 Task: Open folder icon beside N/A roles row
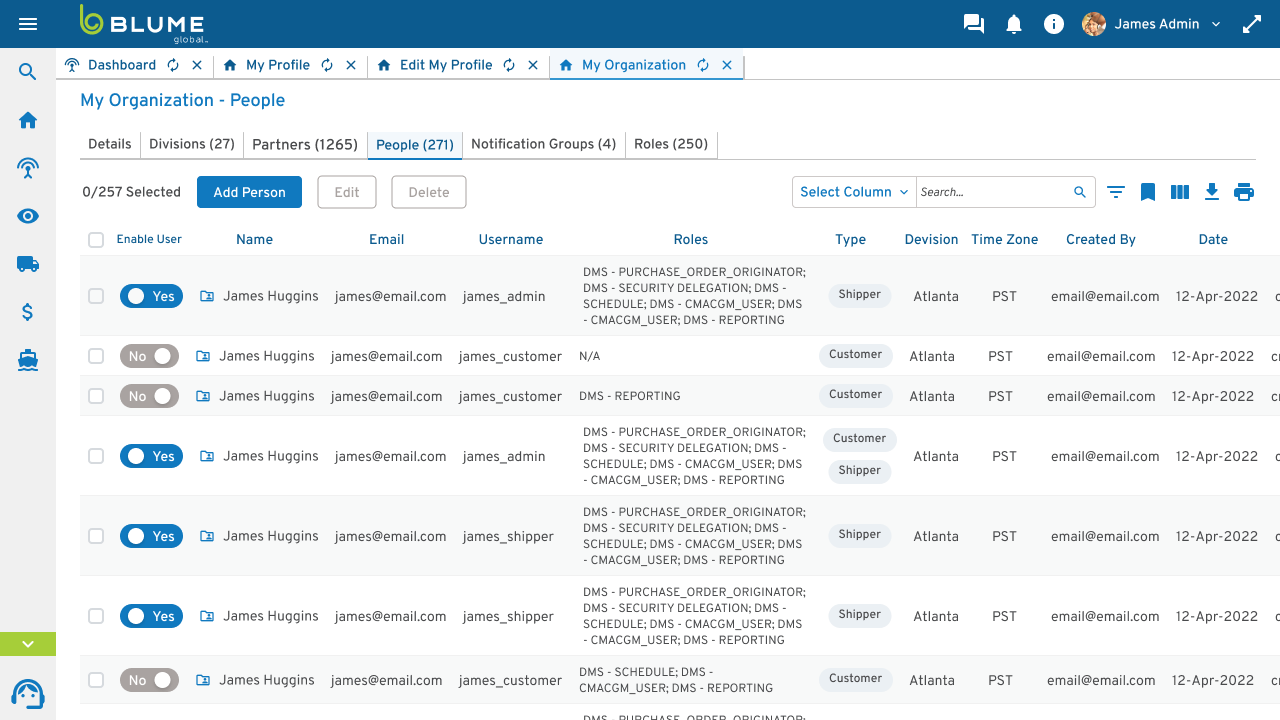click(x=203, y=356)
